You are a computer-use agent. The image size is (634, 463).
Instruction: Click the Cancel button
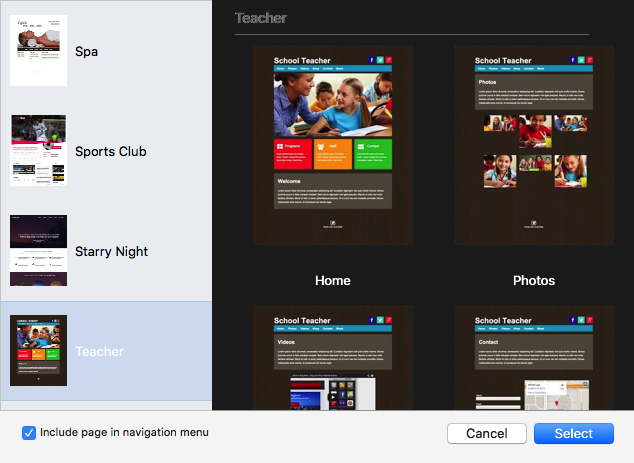[x=487, y=433]
